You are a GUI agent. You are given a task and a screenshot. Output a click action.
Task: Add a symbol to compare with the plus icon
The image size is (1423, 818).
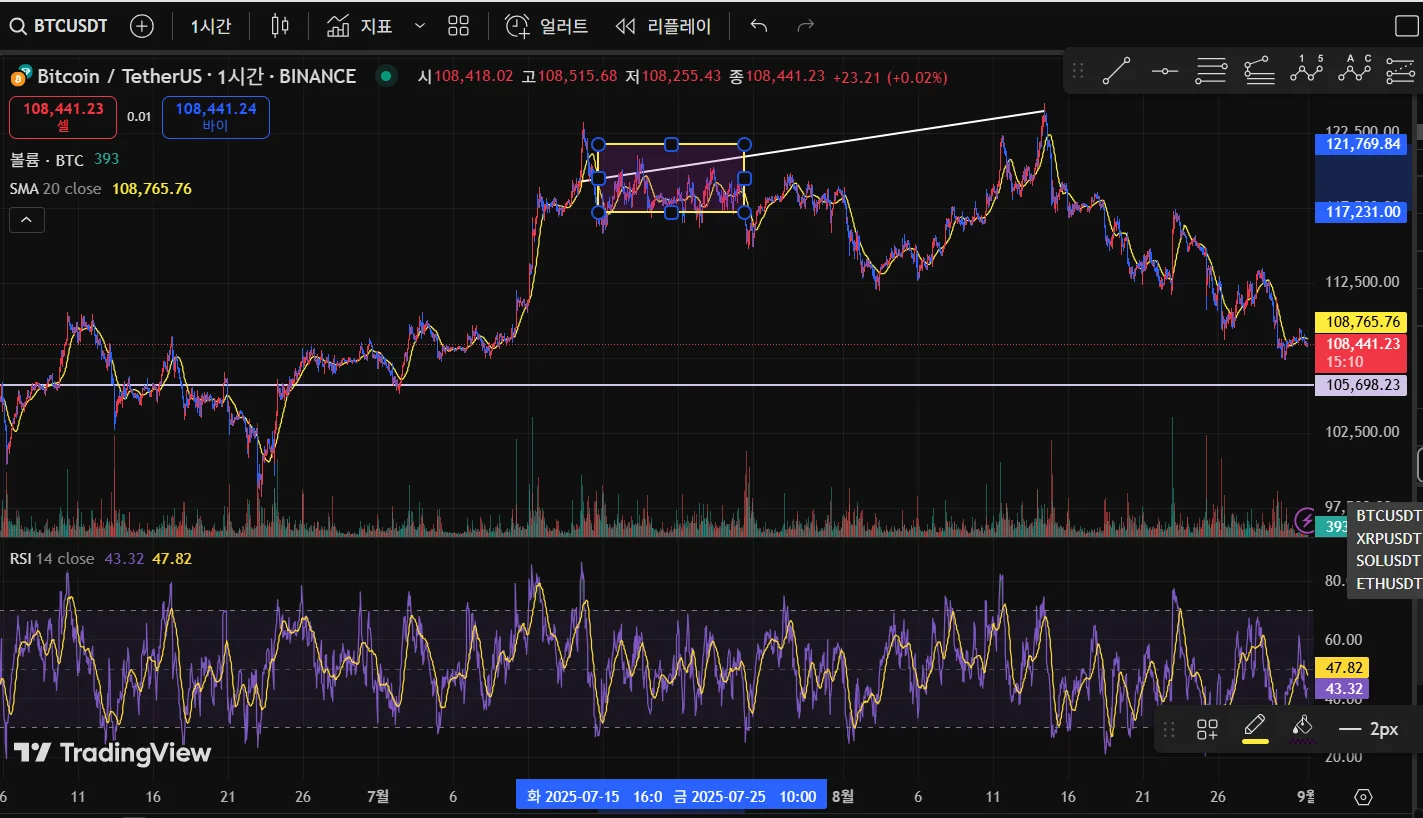point(142,26)
